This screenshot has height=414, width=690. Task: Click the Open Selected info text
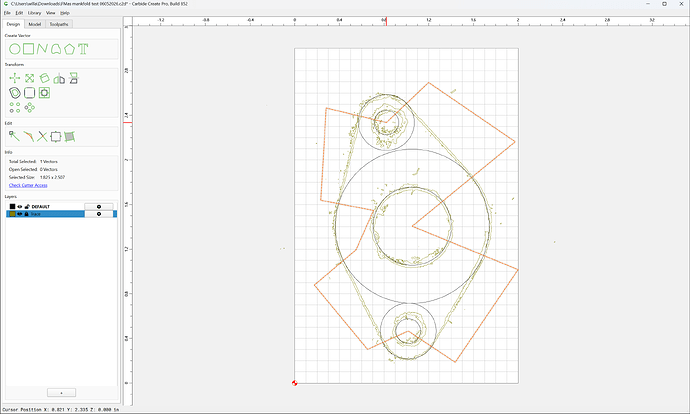pyautogui.click(x=33, y=169)
